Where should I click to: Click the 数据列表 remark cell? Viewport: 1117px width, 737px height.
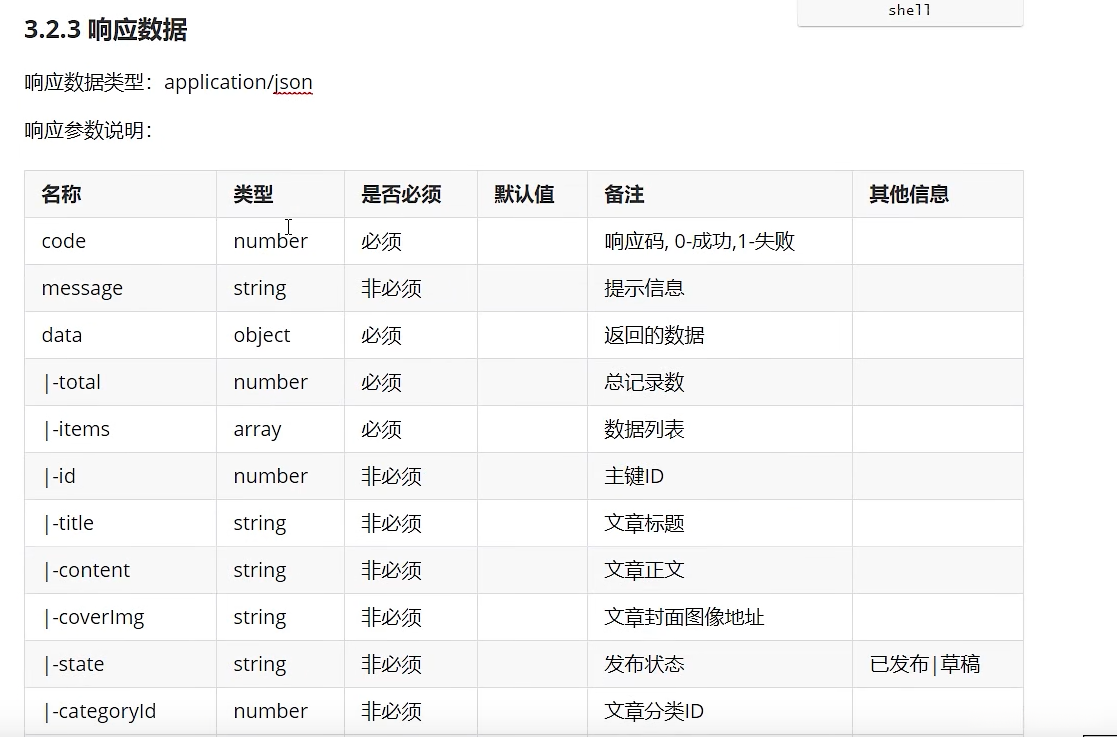point(720,429)
